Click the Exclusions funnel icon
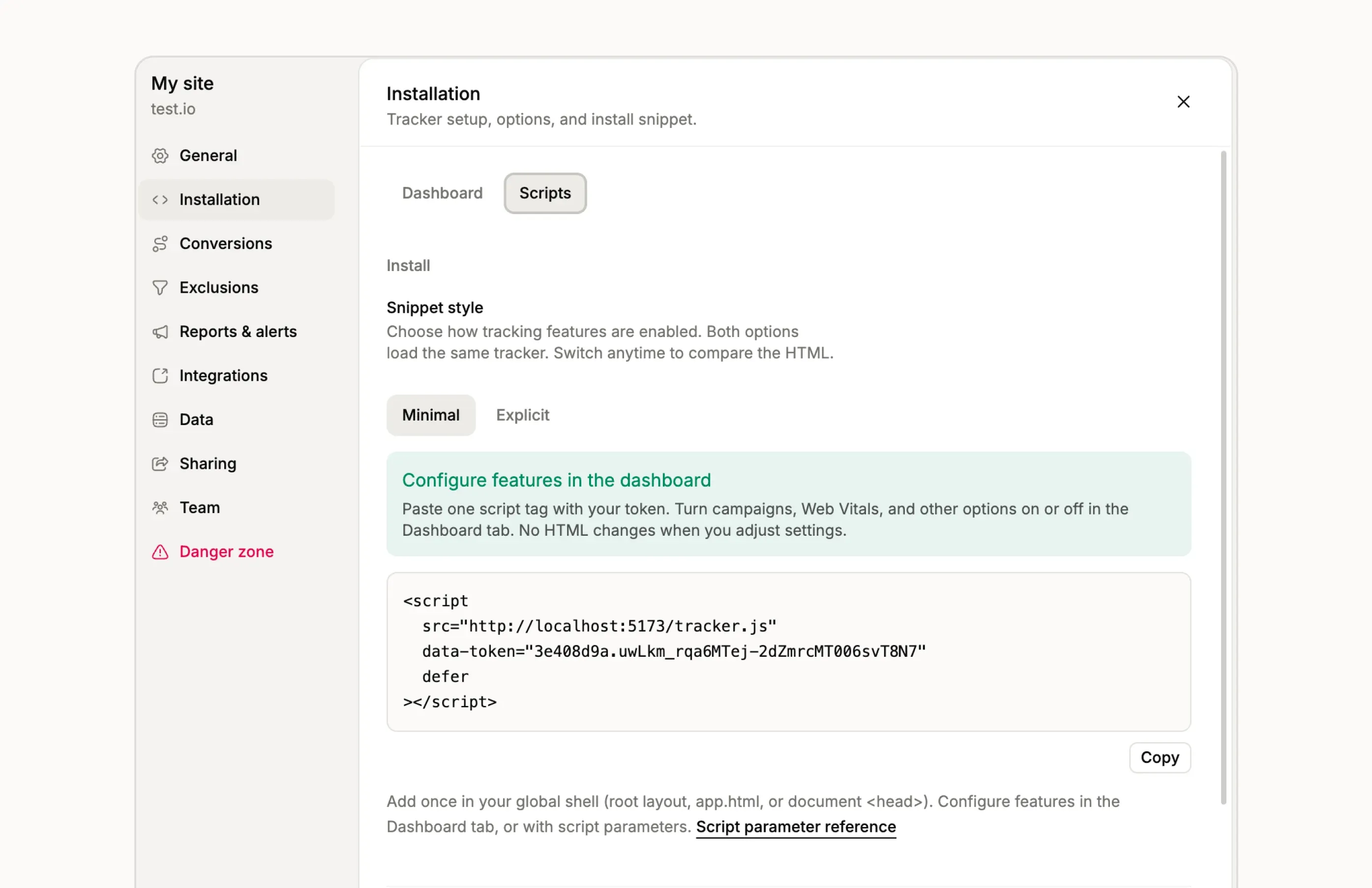This screenshot has height=888, width=1372. 160,288
